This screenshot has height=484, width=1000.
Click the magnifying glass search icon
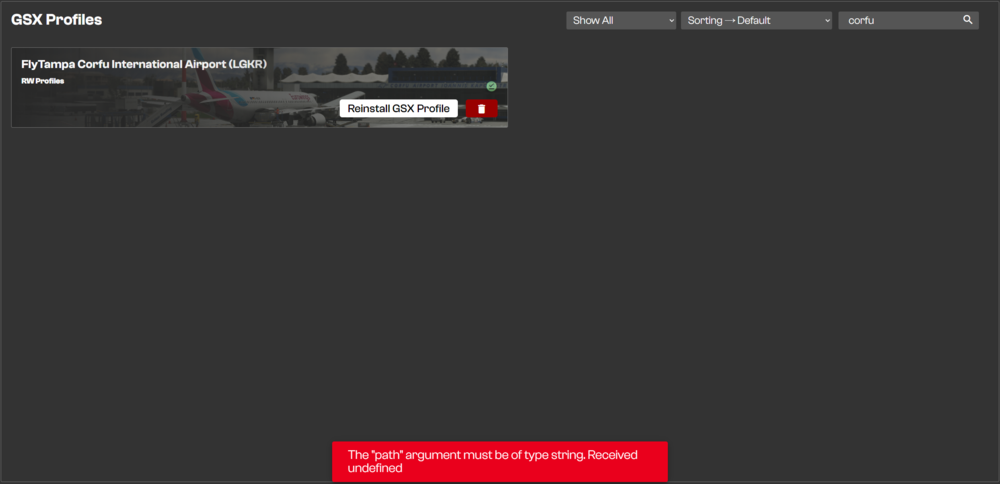point(967,20)
